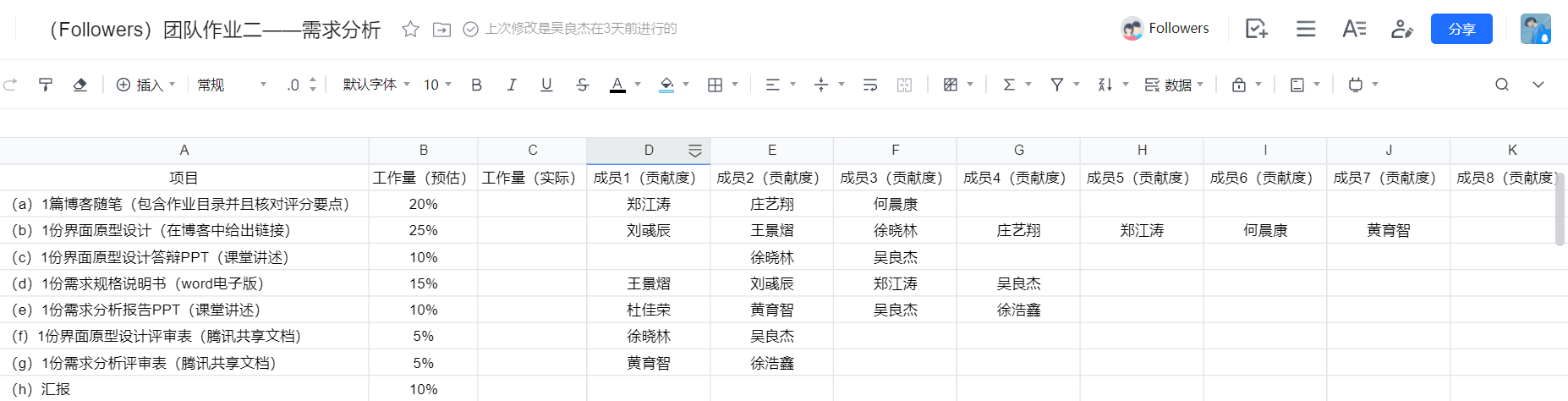This screenshot has height=401, width=1568.
Task: Click the vertical scrollbar
Action: point(1560,209)
